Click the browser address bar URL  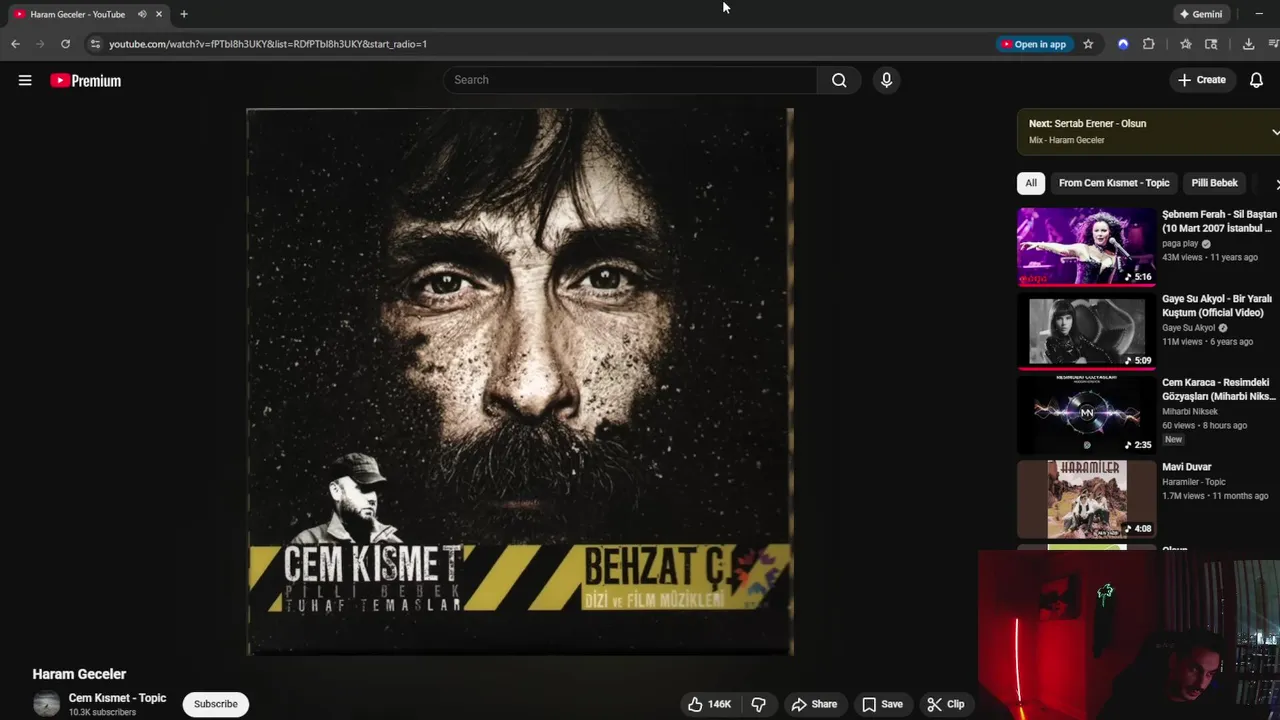[x=268, y=44]
